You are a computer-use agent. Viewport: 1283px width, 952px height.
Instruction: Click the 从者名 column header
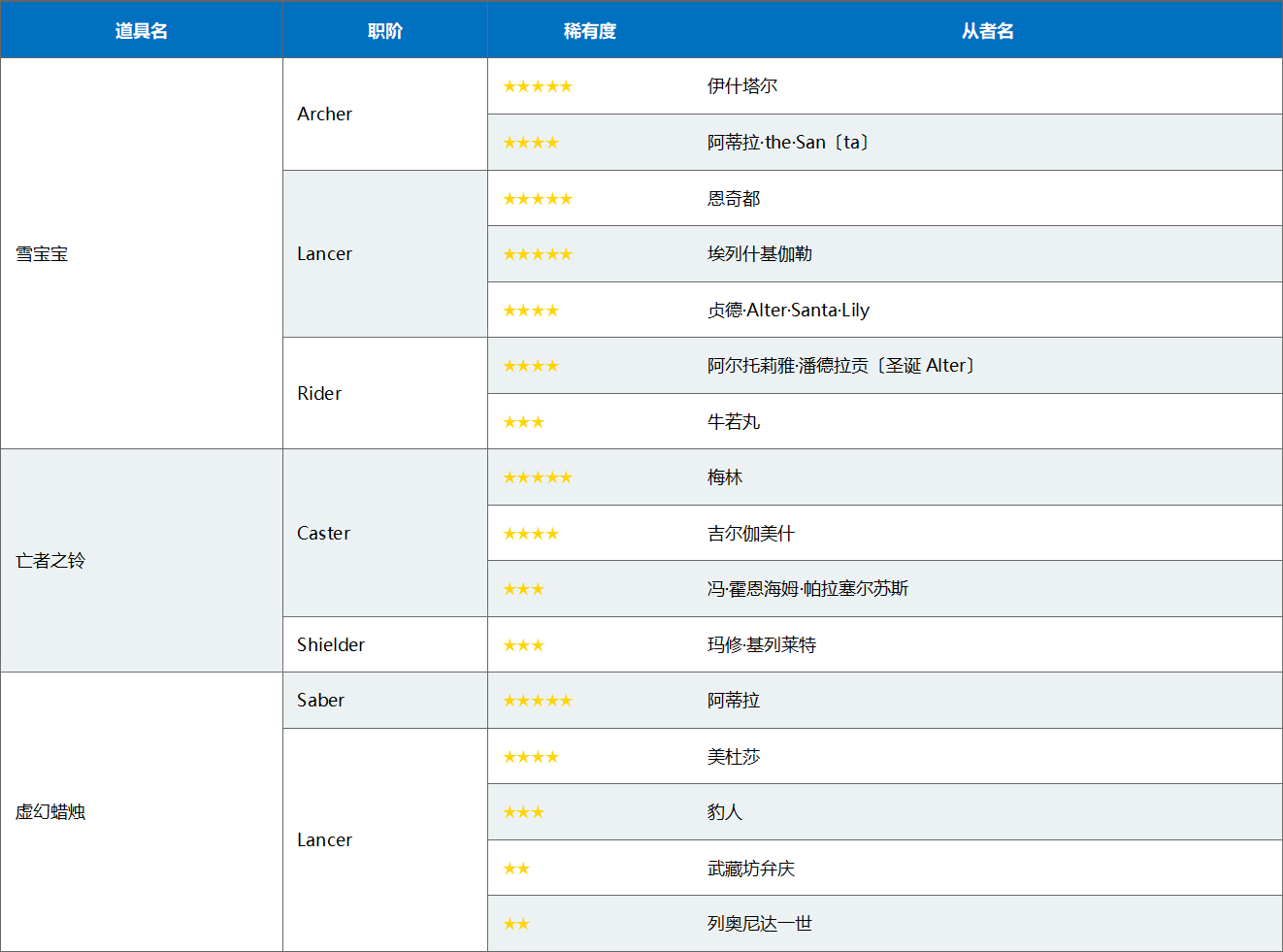tap(988, 31)
